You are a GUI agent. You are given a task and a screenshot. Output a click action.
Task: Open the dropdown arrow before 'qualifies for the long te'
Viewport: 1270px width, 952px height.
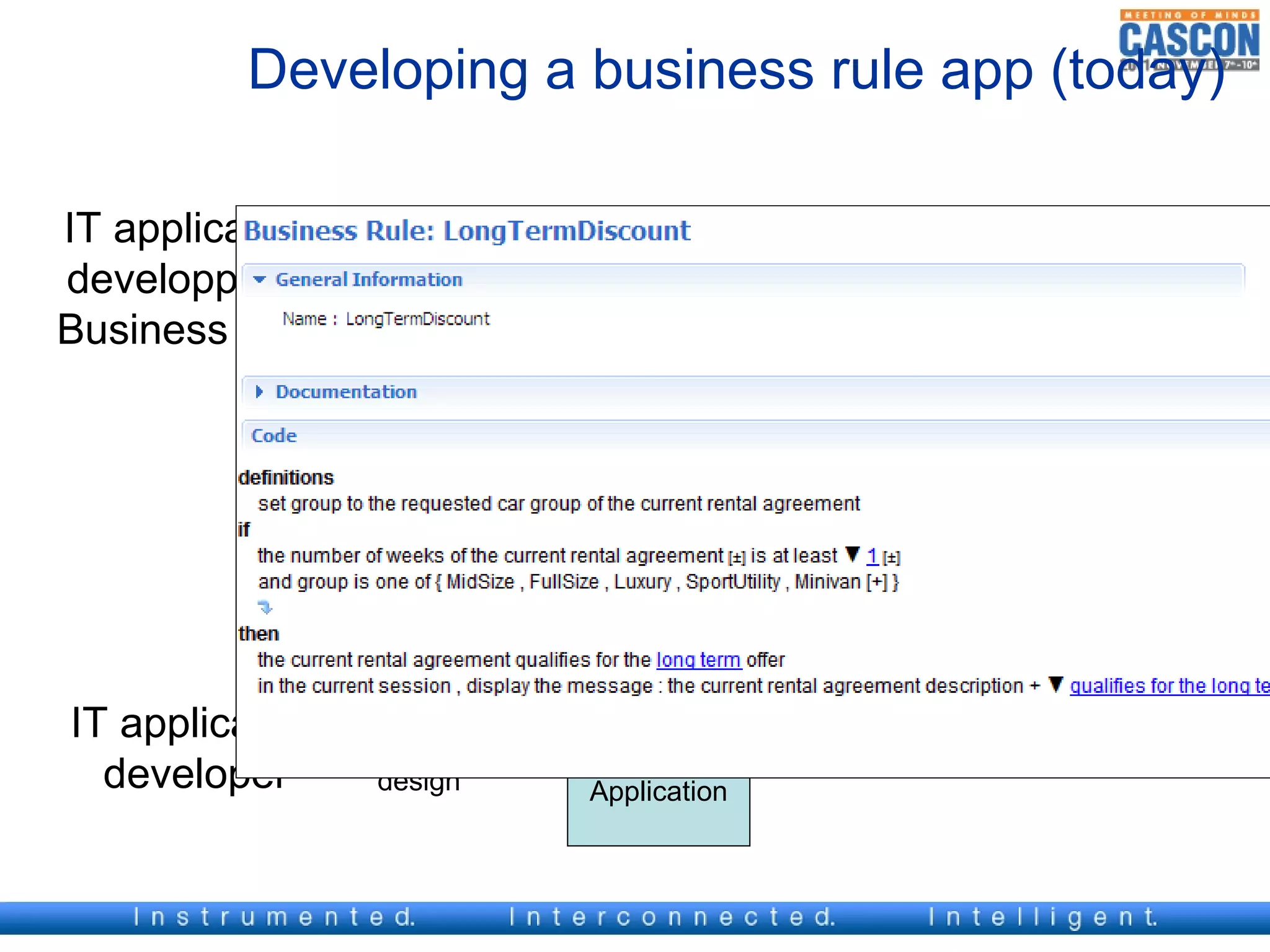[1056, 684]
